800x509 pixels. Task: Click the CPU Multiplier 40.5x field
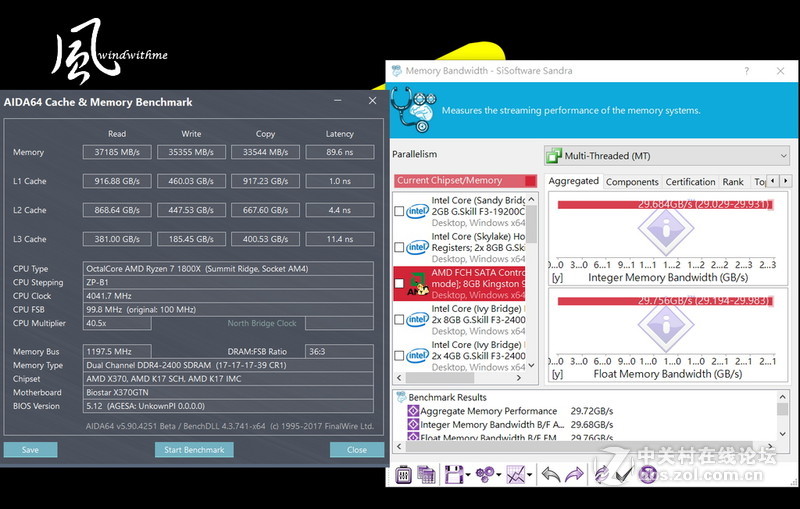coord(117,323)
